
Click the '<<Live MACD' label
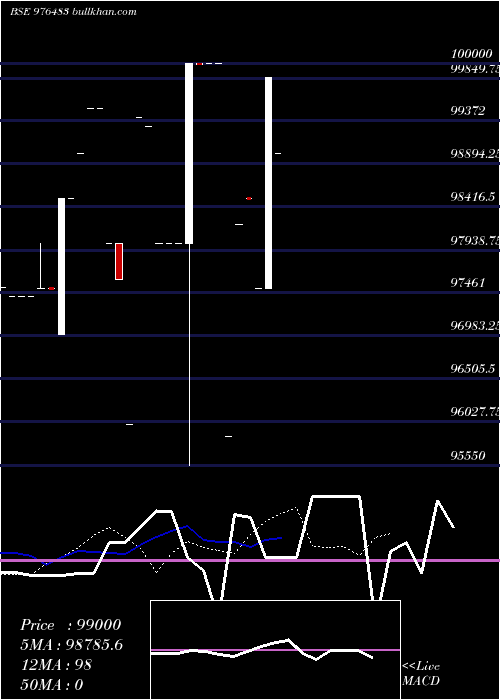point(421,673)
